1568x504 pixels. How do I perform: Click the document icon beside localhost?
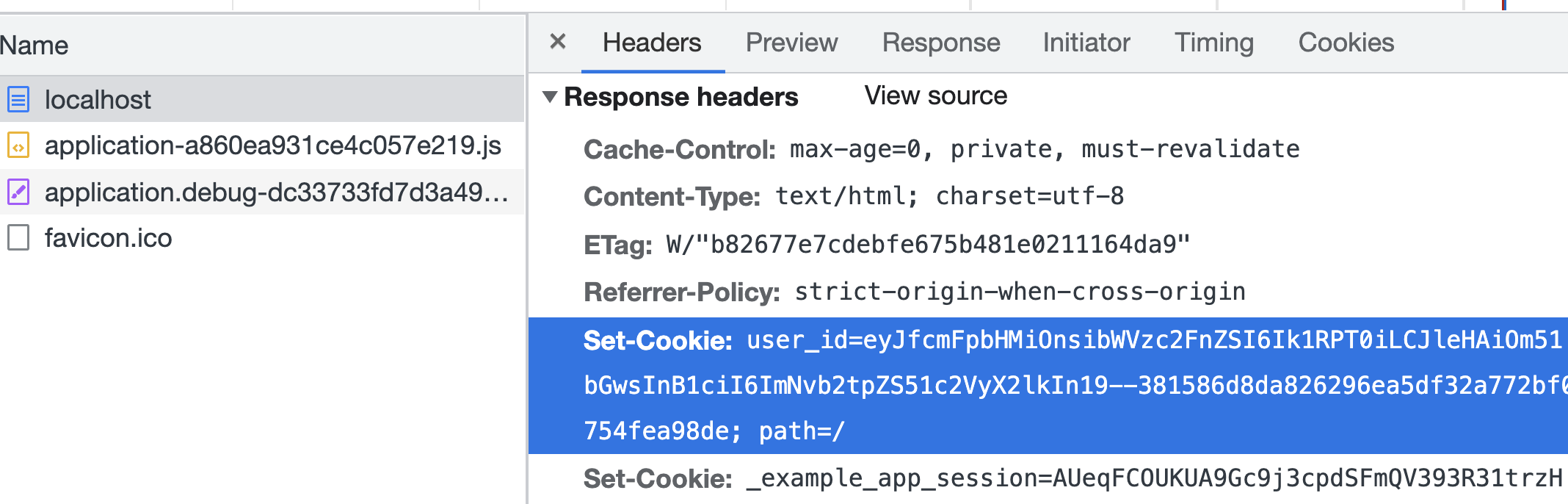pyautogui.click(x=18, y=99)
